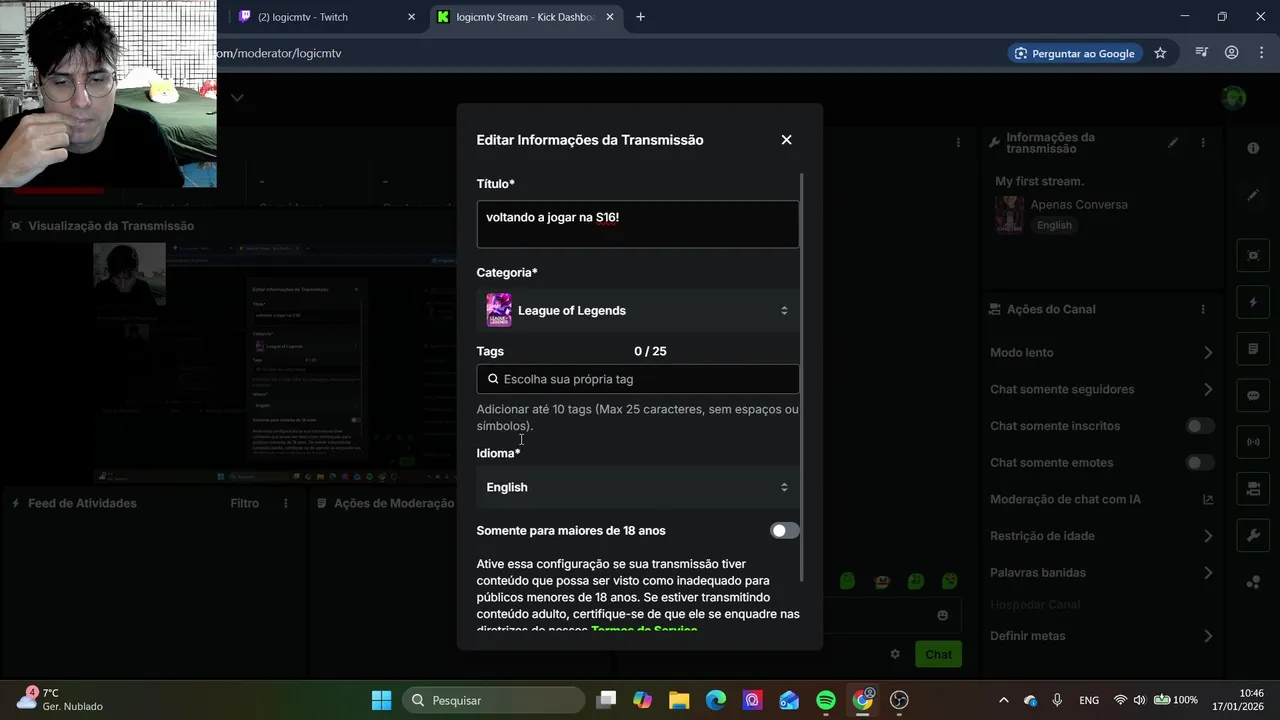Open the Windows Start menu

pos(381,700)
